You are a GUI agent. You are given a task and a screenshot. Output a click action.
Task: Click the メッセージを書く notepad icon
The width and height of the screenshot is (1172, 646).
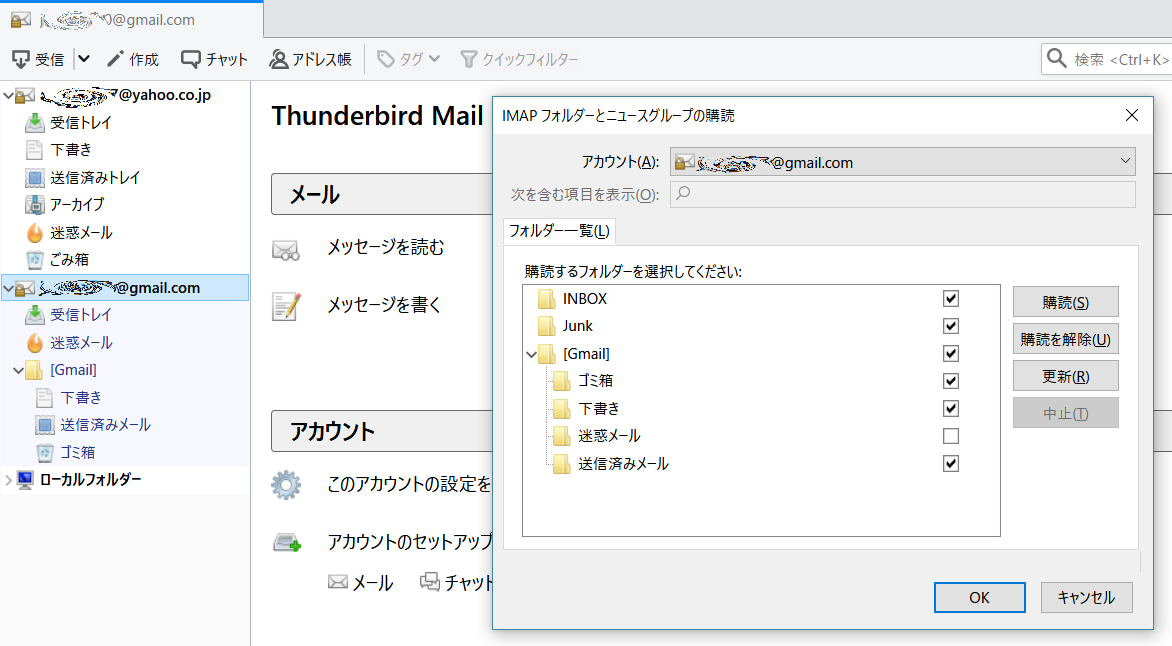tap(286, 307)
